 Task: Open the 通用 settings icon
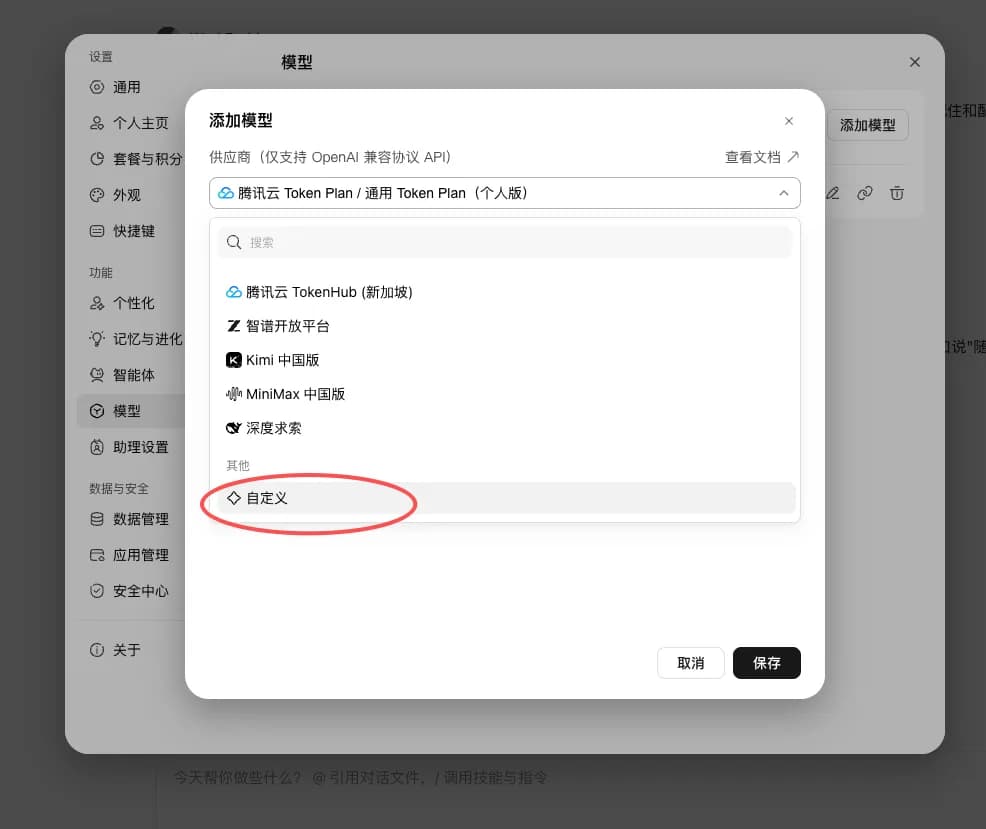click(x=96, y=87)
